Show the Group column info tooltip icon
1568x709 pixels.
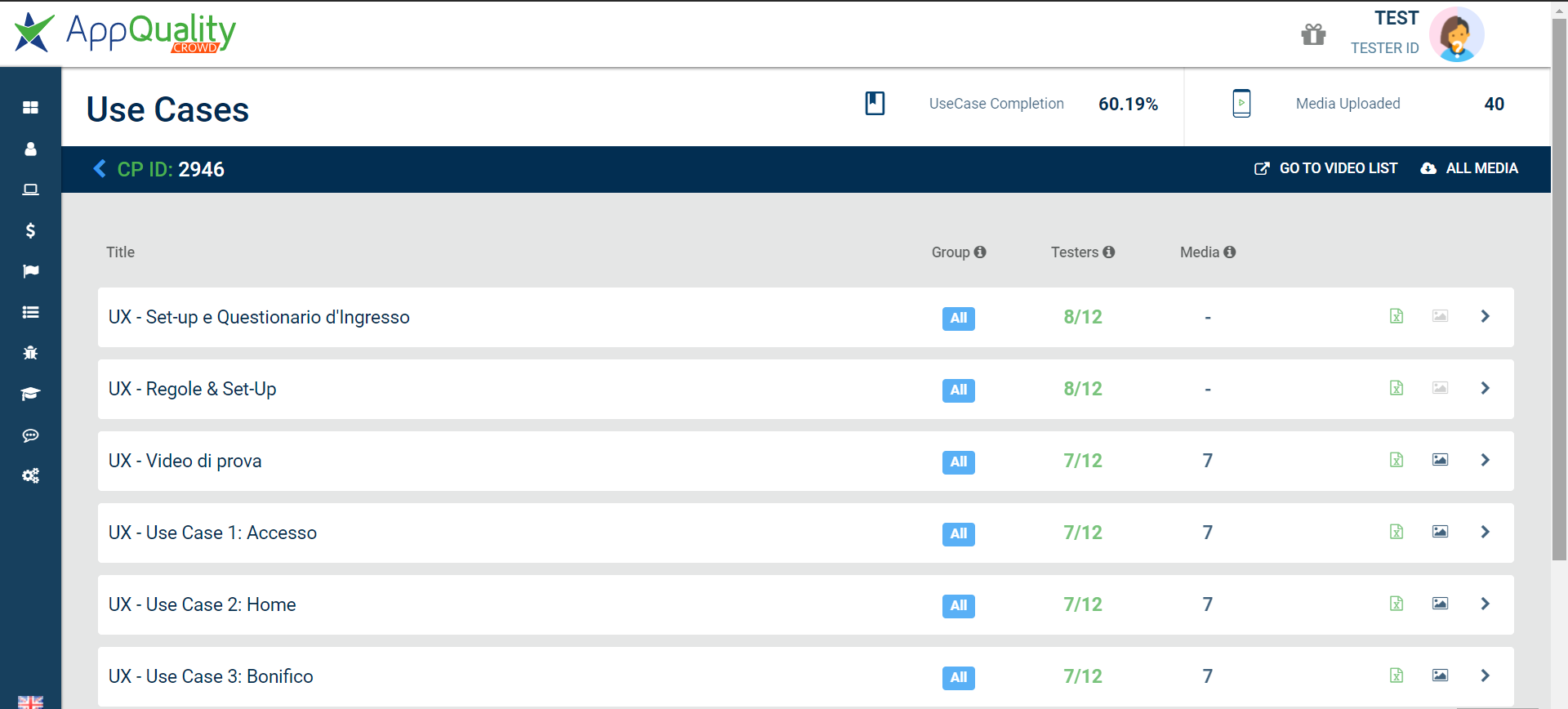click(x=980, y=252)
